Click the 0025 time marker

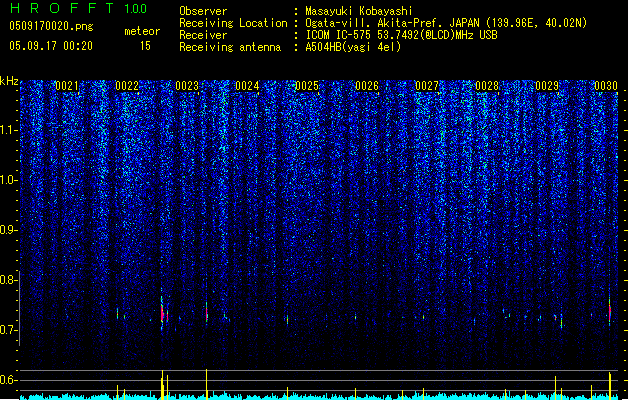tap(307, 86)
